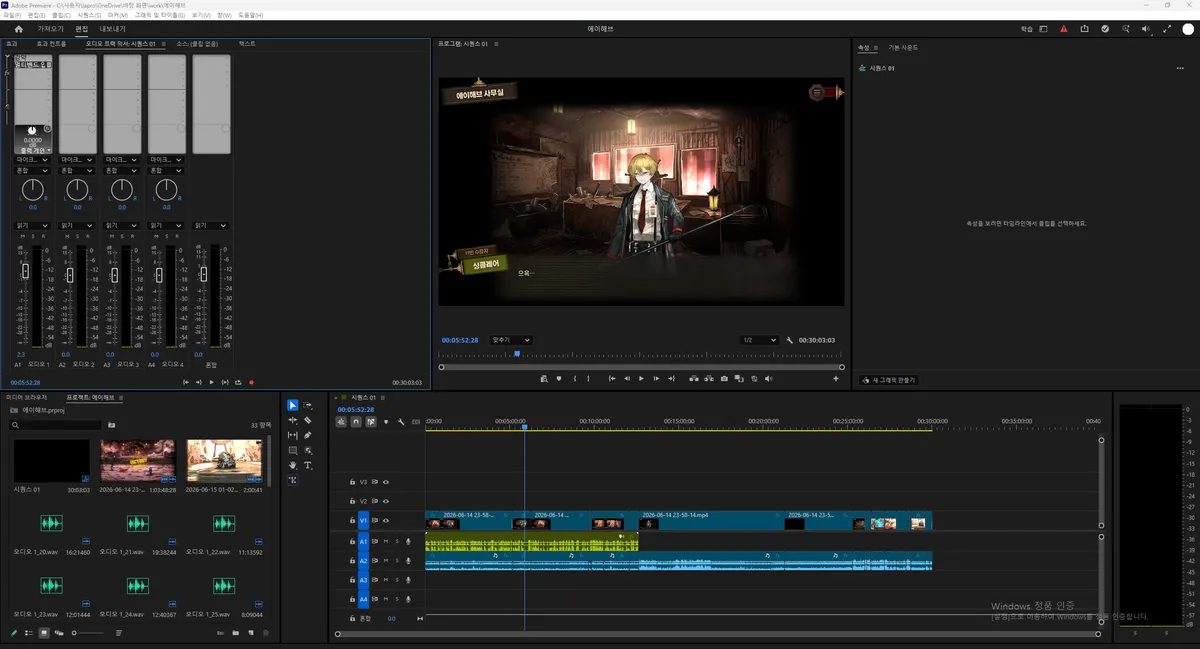Image resolution: width=1200 pixels, height=649 pixels.
Task: Open the 시퀀스(S) menu
Action: 89,15
